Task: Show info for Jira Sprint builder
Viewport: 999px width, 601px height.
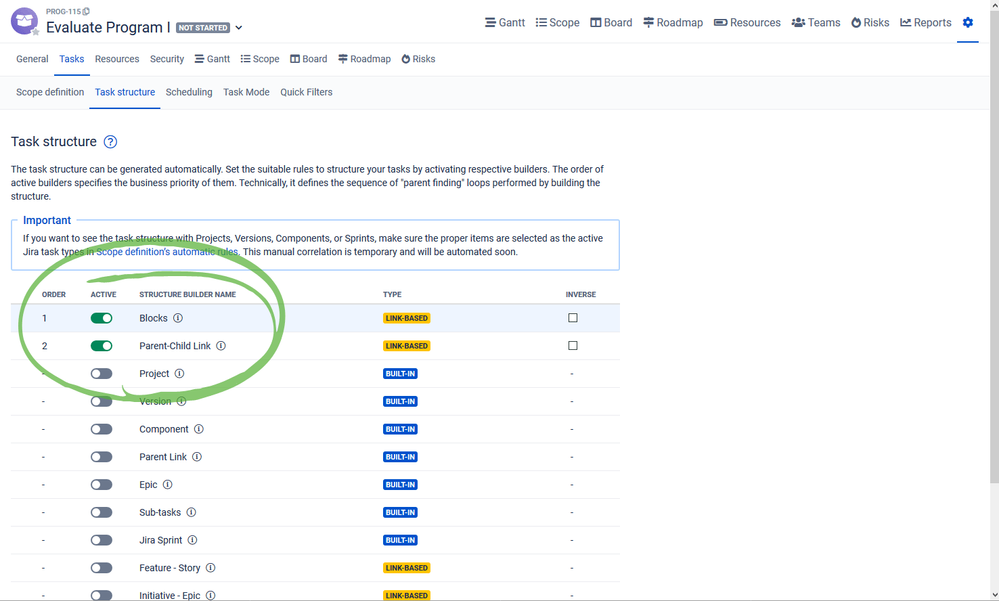Action: tap(192, 540)
